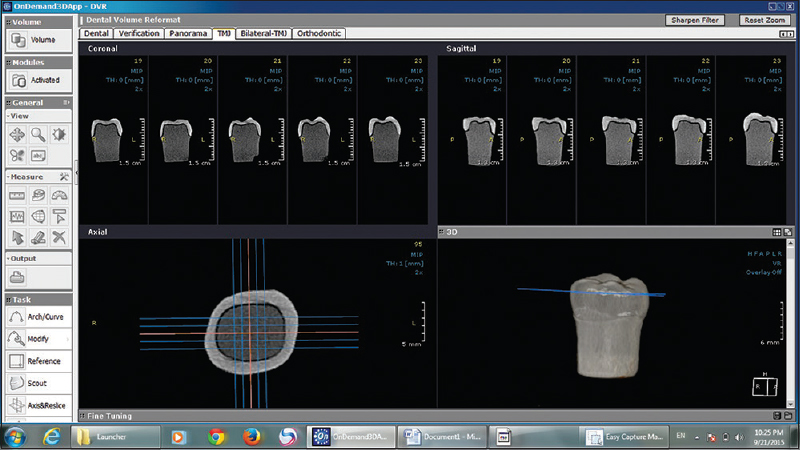Open Google Chrome from the taskbar

[x=215, y=436]
